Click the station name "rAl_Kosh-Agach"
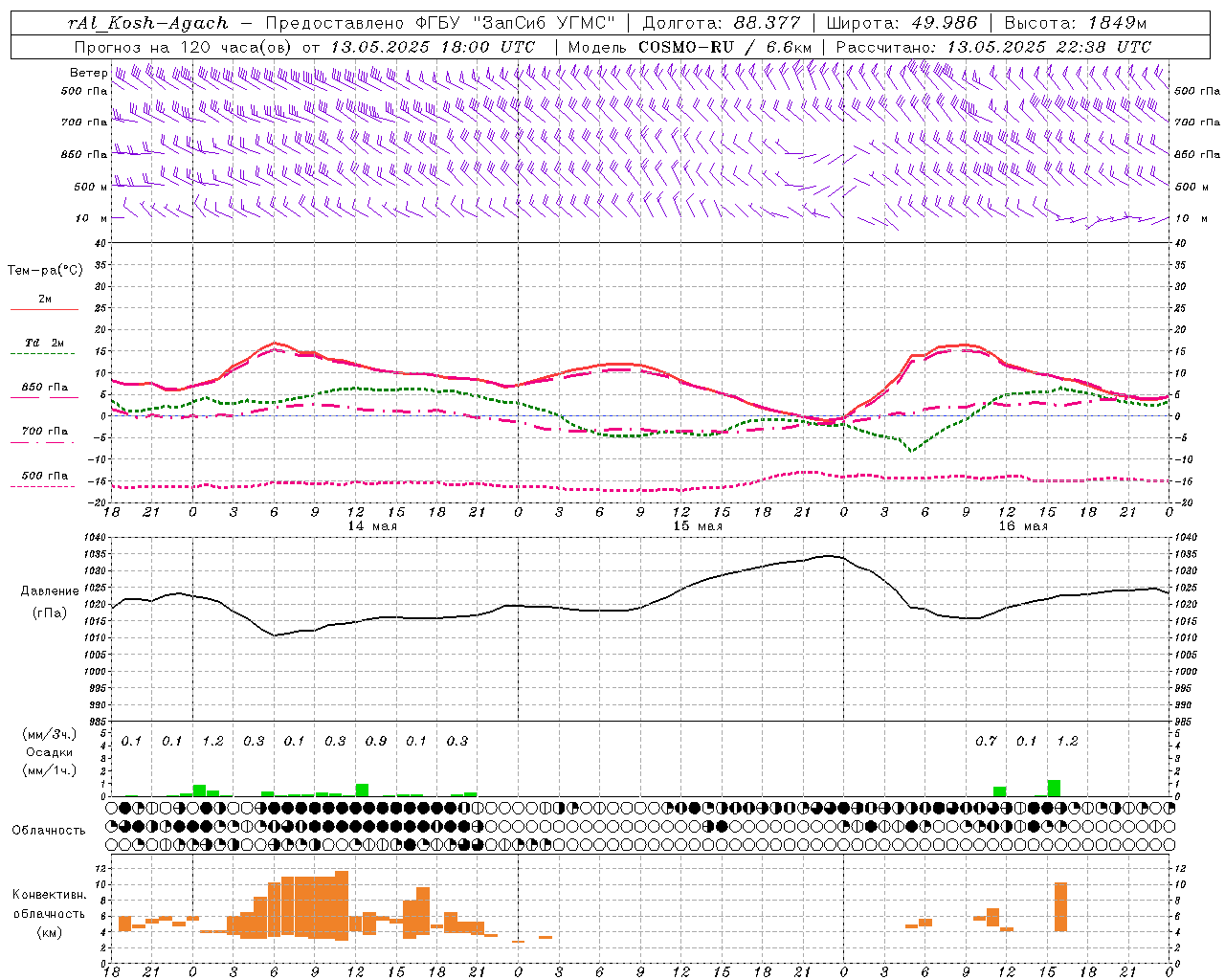 coord(148,23)
